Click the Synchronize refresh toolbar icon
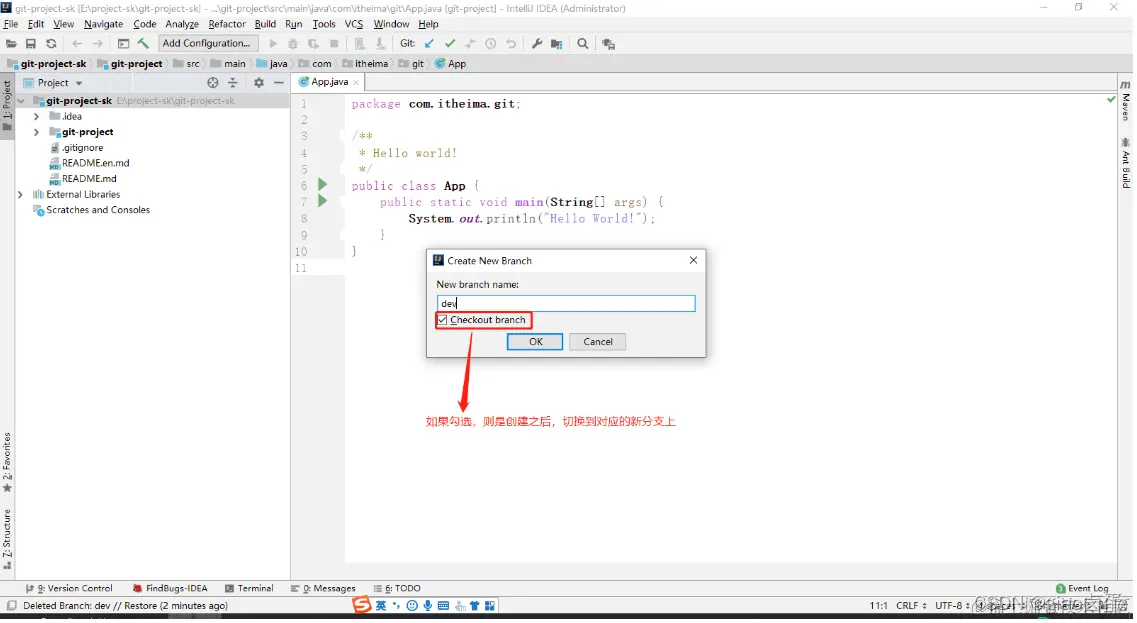 pyautogui.click(x=51, y=44)
